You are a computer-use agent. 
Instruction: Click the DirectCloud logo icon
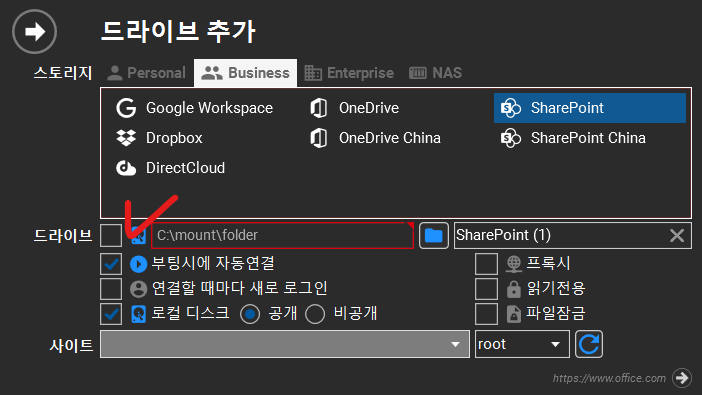126,168
